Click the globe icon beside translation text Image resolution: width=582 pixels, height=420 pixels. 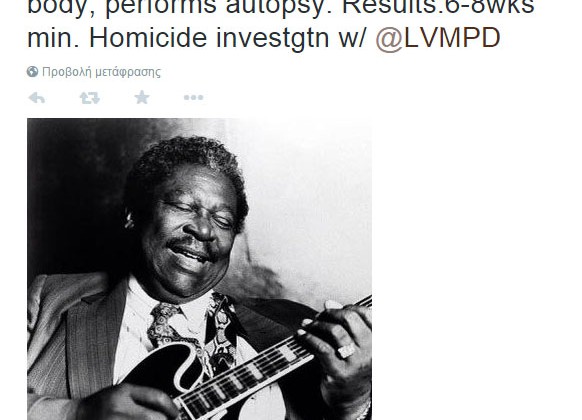(x=32, y=72)
